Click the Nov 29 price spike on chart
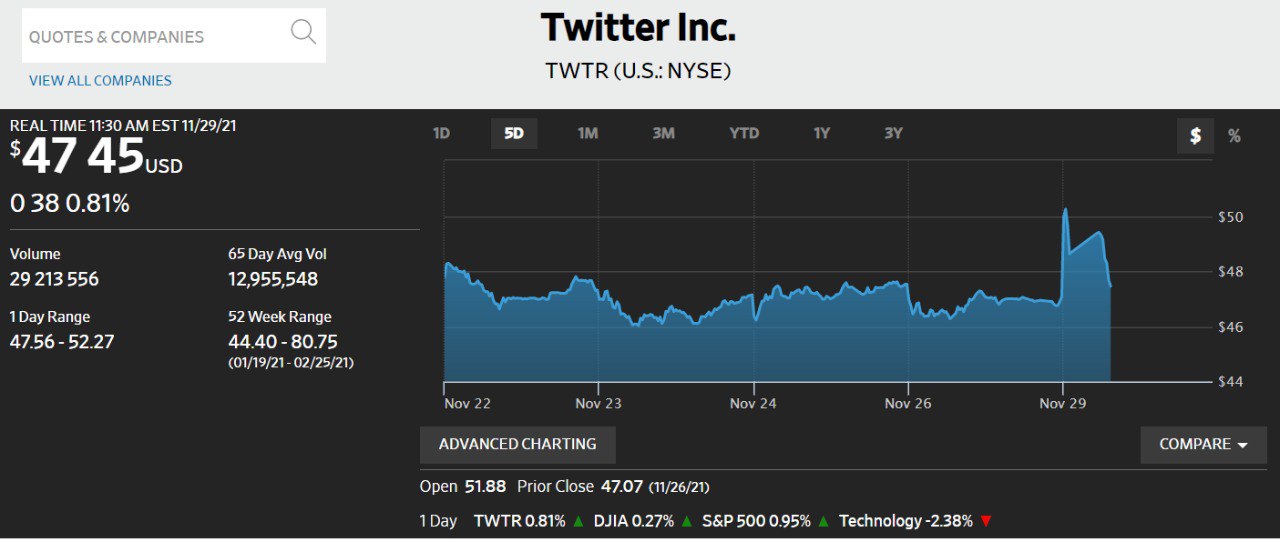Viewport: 1280px width, 542px height. 1065,211
